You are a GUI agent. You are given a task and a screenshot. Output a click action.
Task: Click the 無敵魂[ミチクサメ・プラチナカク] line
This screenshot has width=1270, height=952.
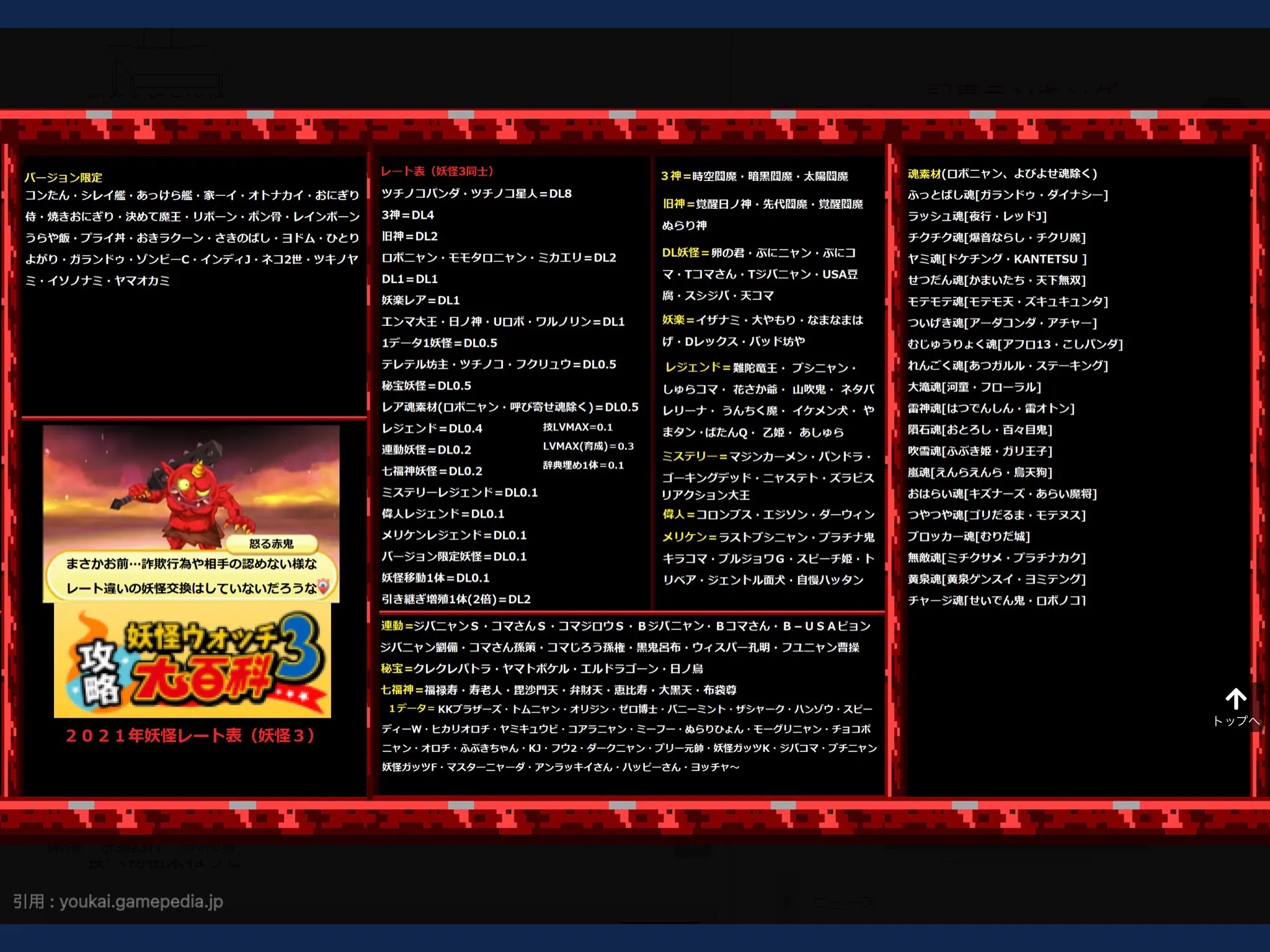coord(997,558)
